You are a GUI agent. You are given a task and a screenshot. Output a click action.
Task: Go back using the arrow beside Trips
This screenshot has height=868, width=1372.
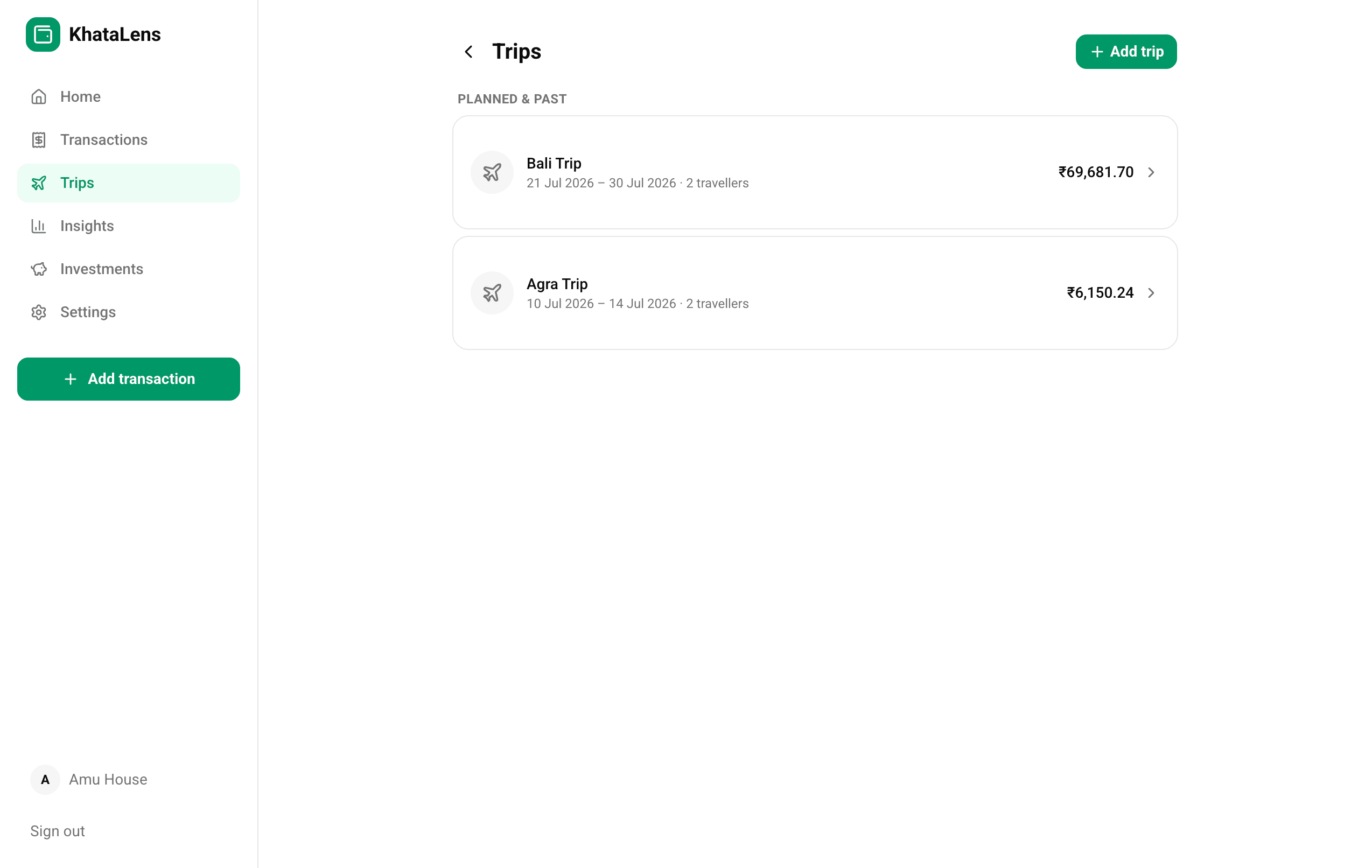pyautogui.click(x=468, y=52)
